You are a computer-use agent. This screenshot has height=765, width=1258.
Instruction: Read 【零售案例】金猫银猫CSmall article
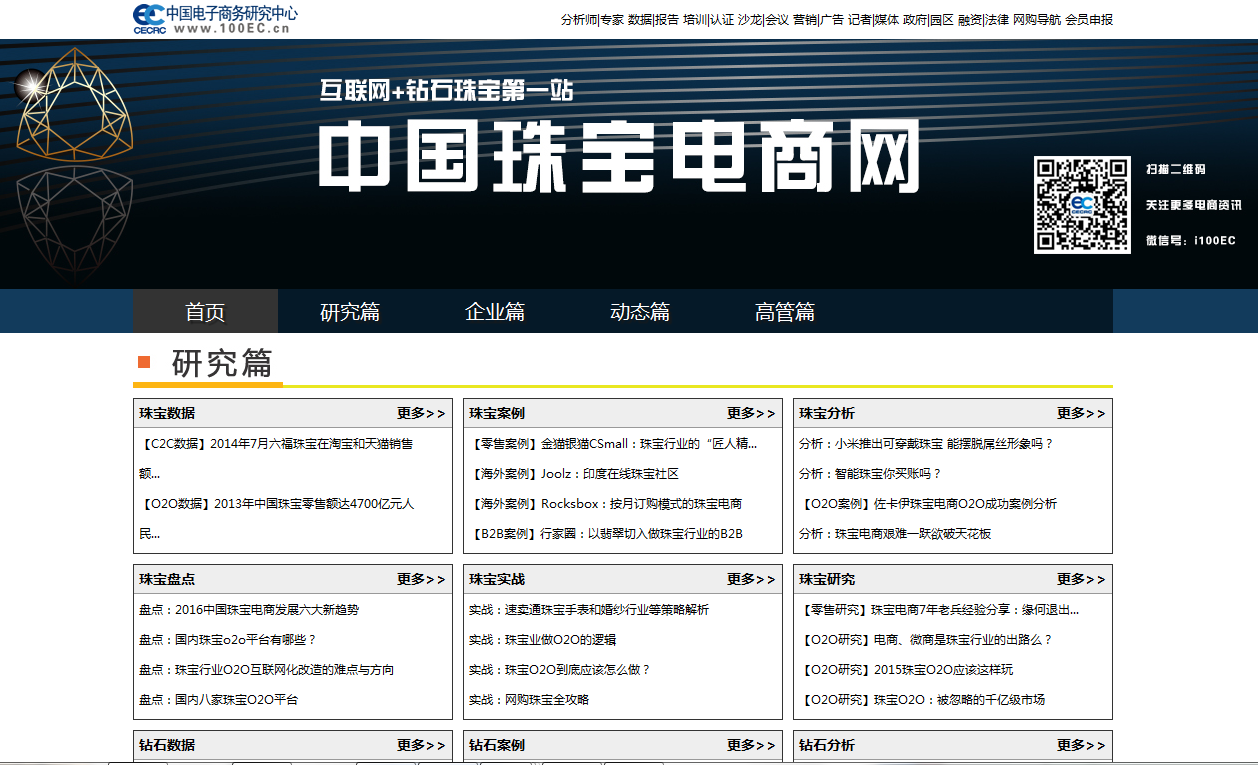[613, 443]
